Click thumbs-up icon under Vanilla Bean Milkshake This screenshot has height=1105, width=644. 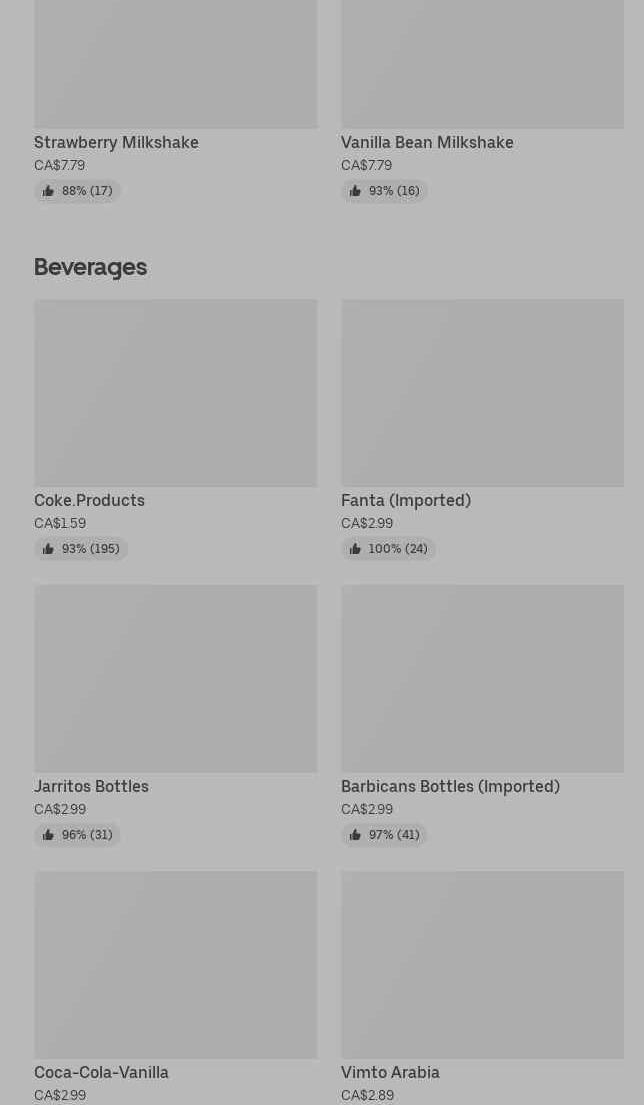[355, 191]
